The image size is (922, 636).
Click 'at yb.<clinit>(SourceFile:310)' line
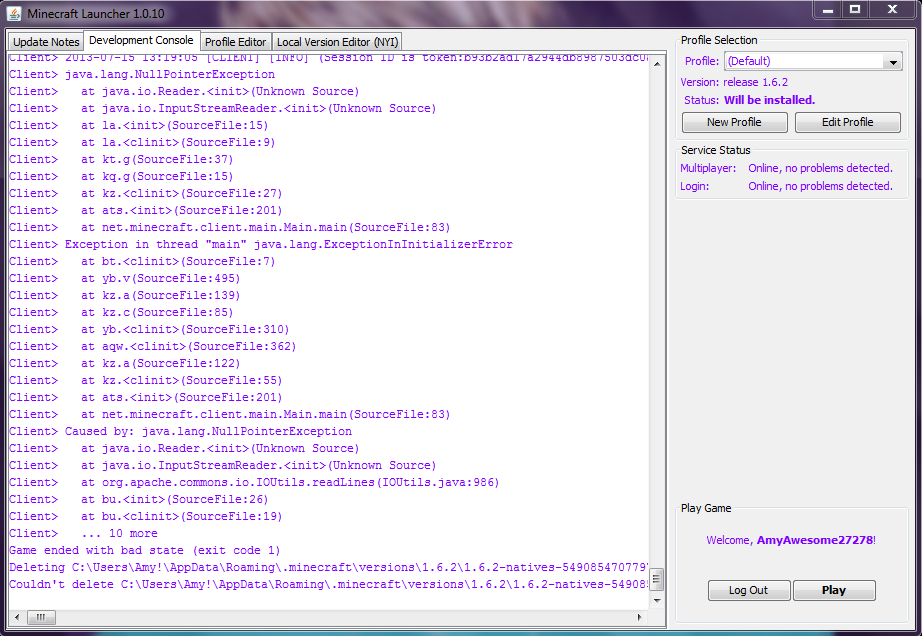point(149,329)
